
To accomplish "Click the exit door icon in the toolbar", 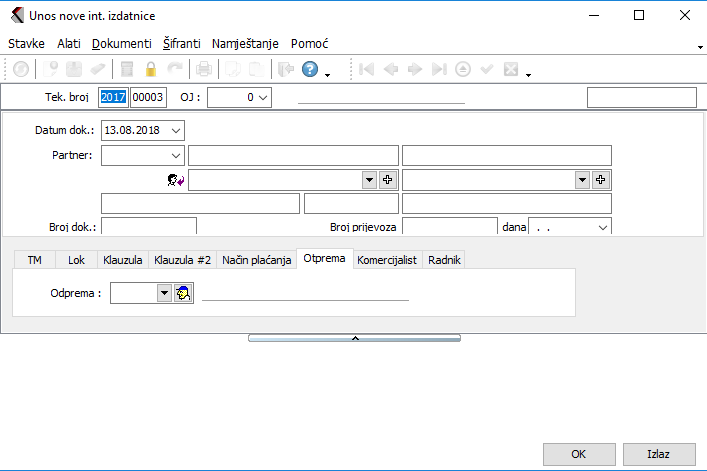I will 286,70.
